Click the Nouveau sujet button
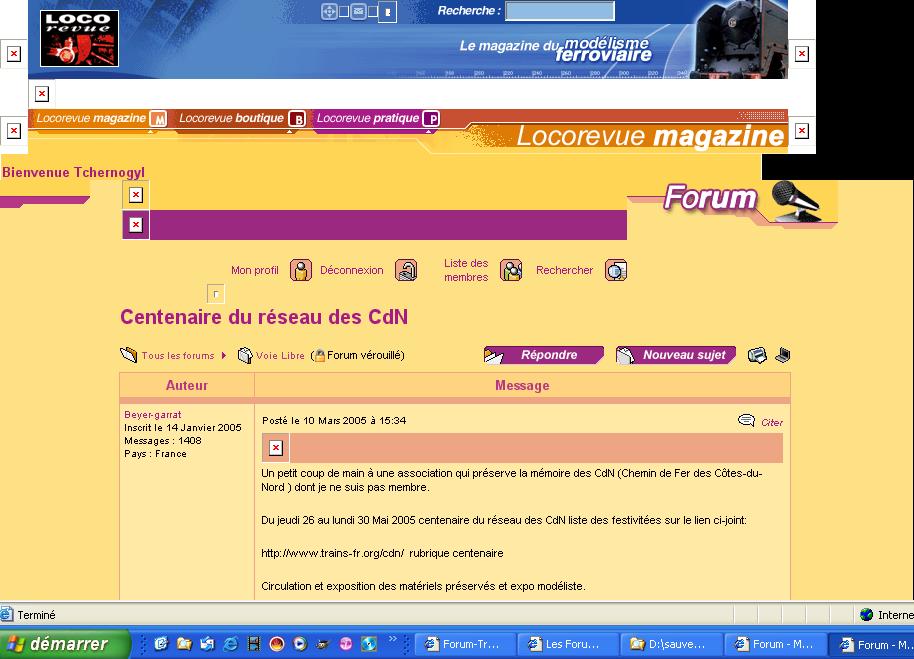The image size is (914, 659). [x=676, y=355]
